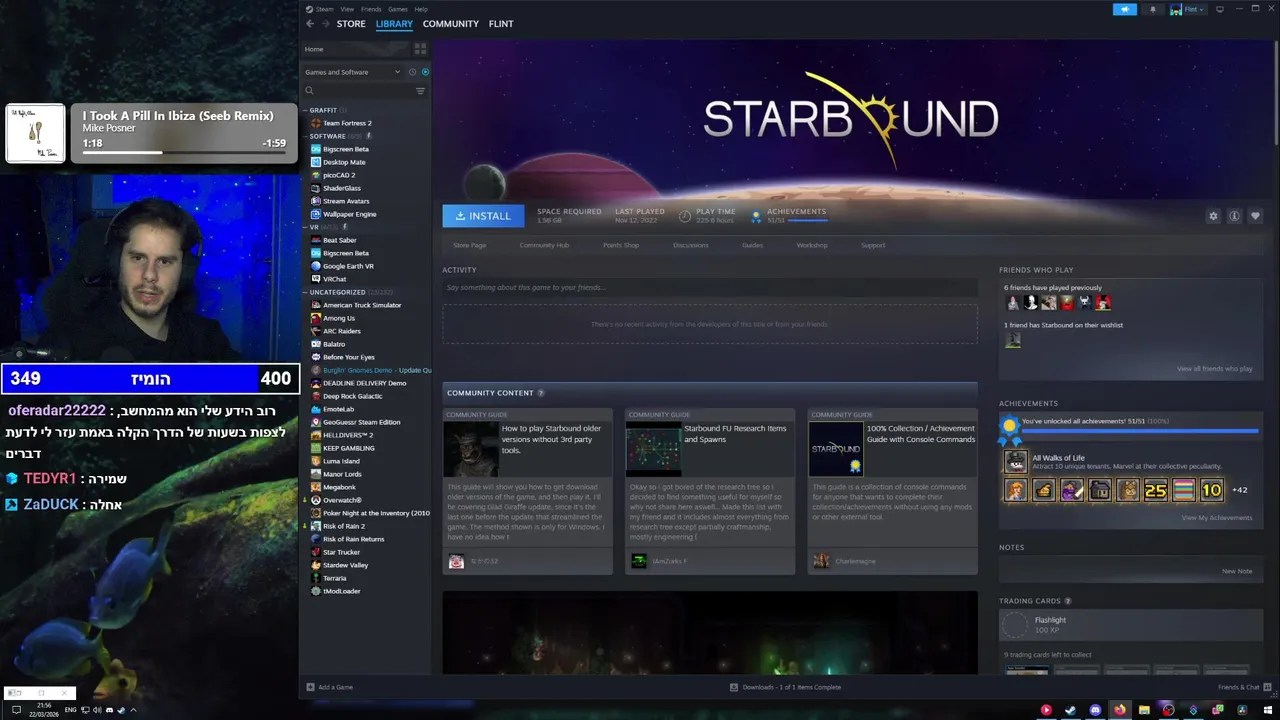Open the View menu

tap(347, 9)
